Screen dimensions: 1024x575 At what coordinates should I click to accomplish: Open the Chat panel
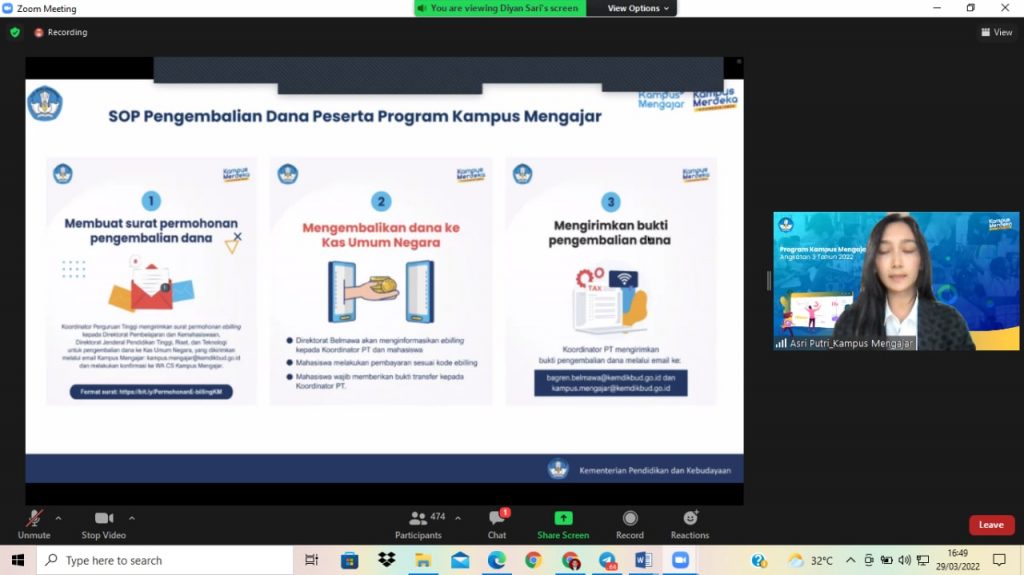point(497,521)
